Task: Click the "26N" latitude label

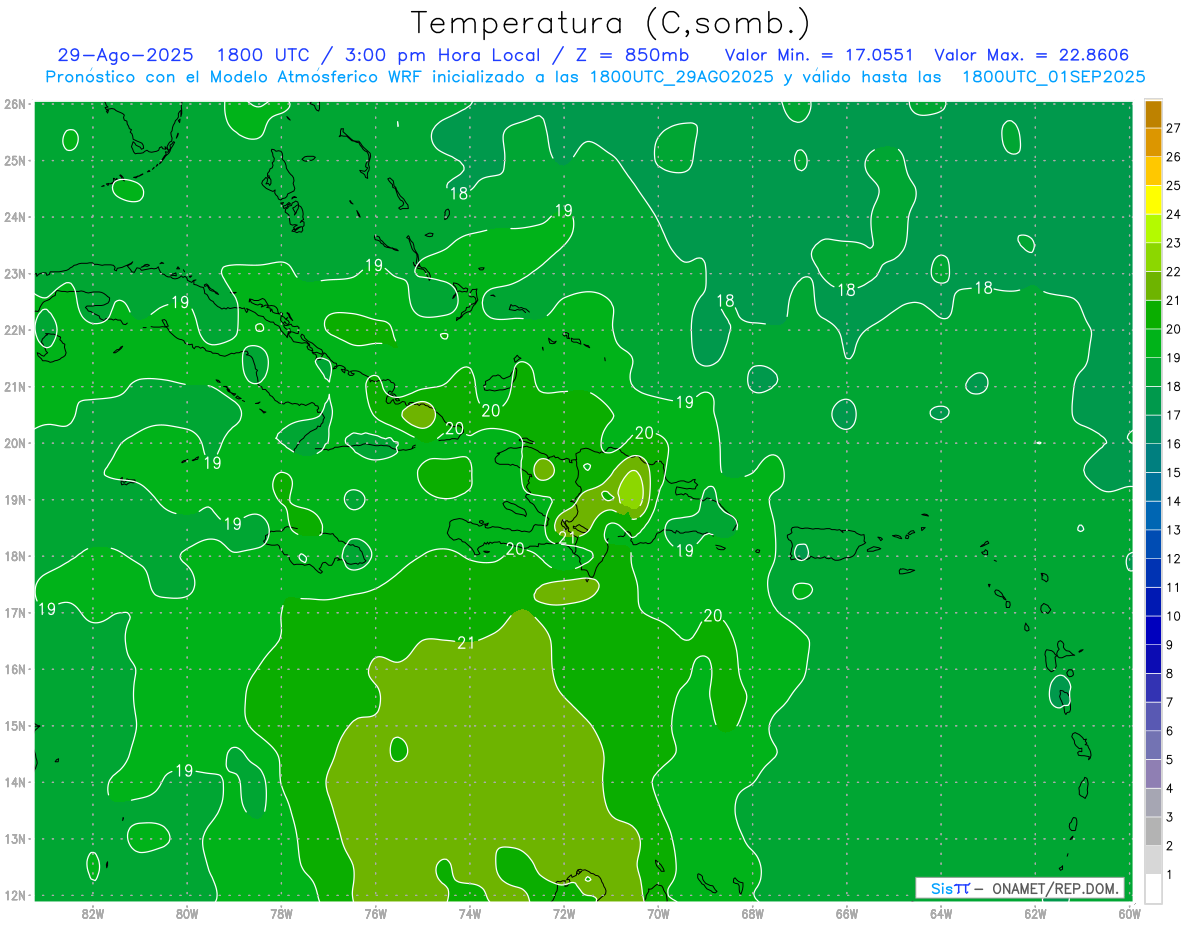Action: click(15, 104)
